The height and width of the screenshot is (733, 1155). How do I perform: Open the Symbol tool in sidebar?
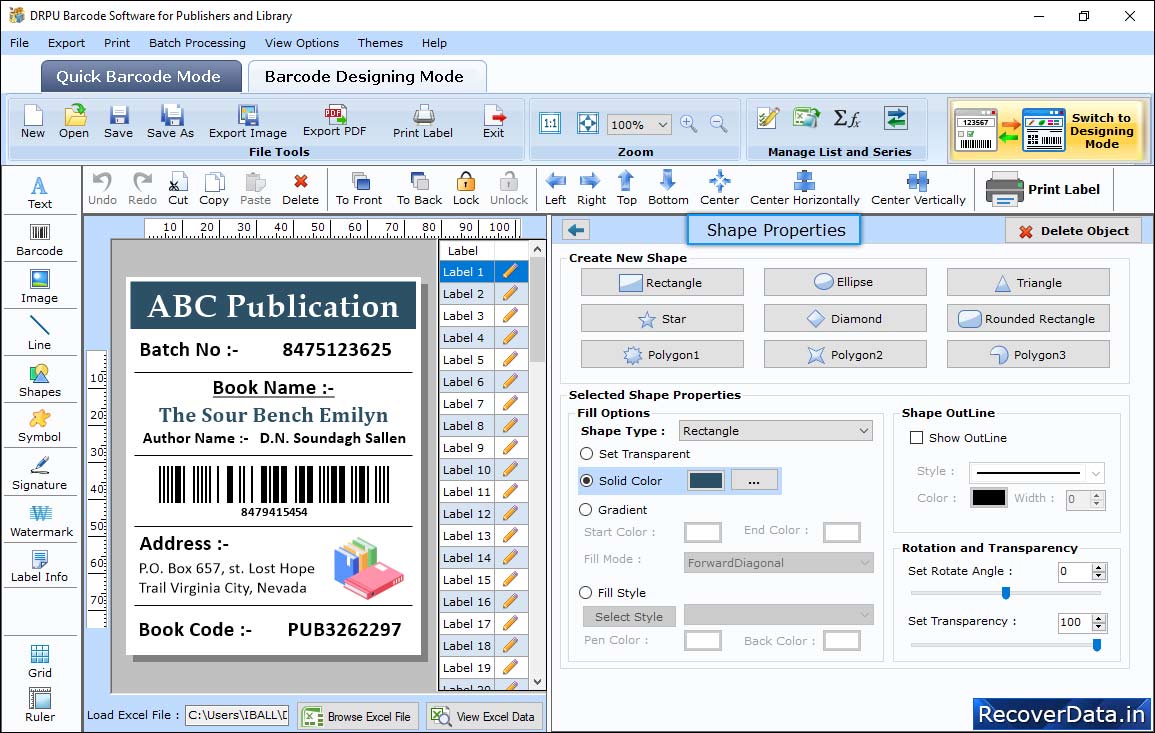point(40,427)
